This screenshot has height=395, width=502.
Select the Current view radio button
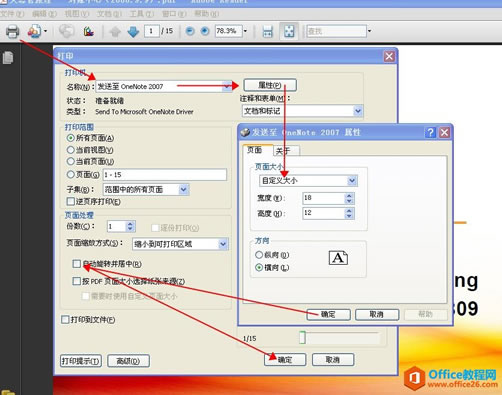point(70,150)
